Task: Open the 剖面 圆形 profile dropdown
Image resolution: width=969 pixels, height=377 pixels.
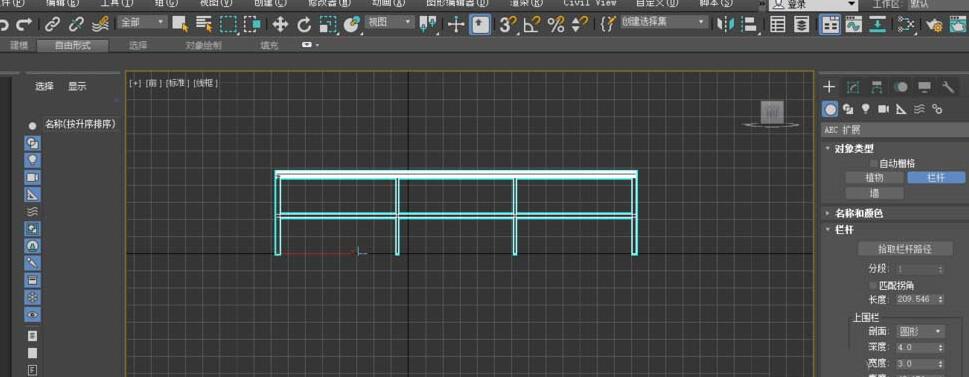Action: 921,331
